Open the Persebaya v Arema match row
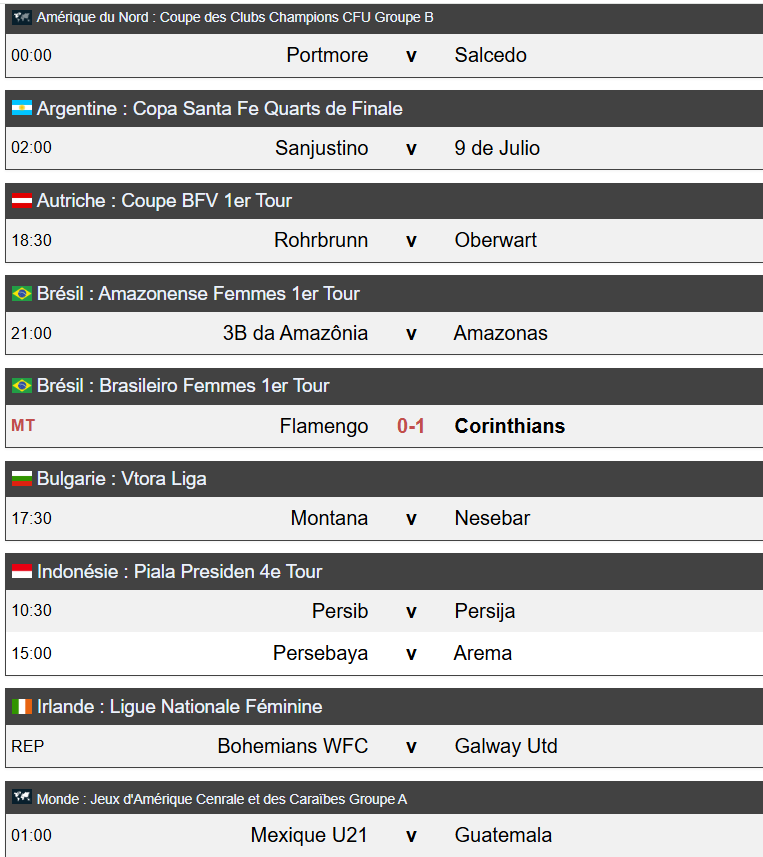763x857 pixels. pyautogui.click(x=384, y=653)
